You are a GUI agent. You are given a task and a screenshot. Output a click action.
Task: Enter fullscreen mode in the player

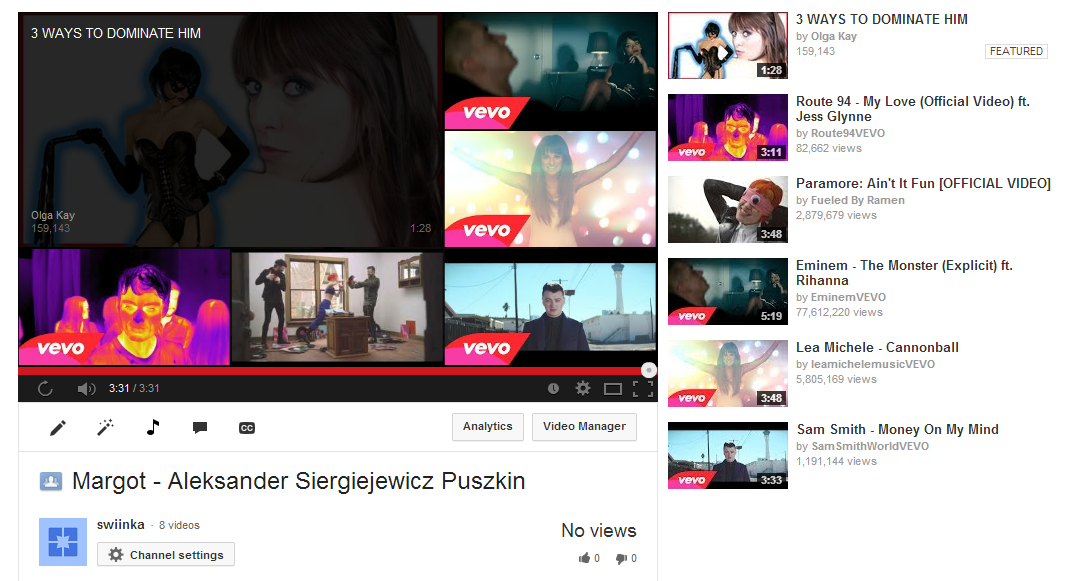pyautogui.click(x=643, y=389)
